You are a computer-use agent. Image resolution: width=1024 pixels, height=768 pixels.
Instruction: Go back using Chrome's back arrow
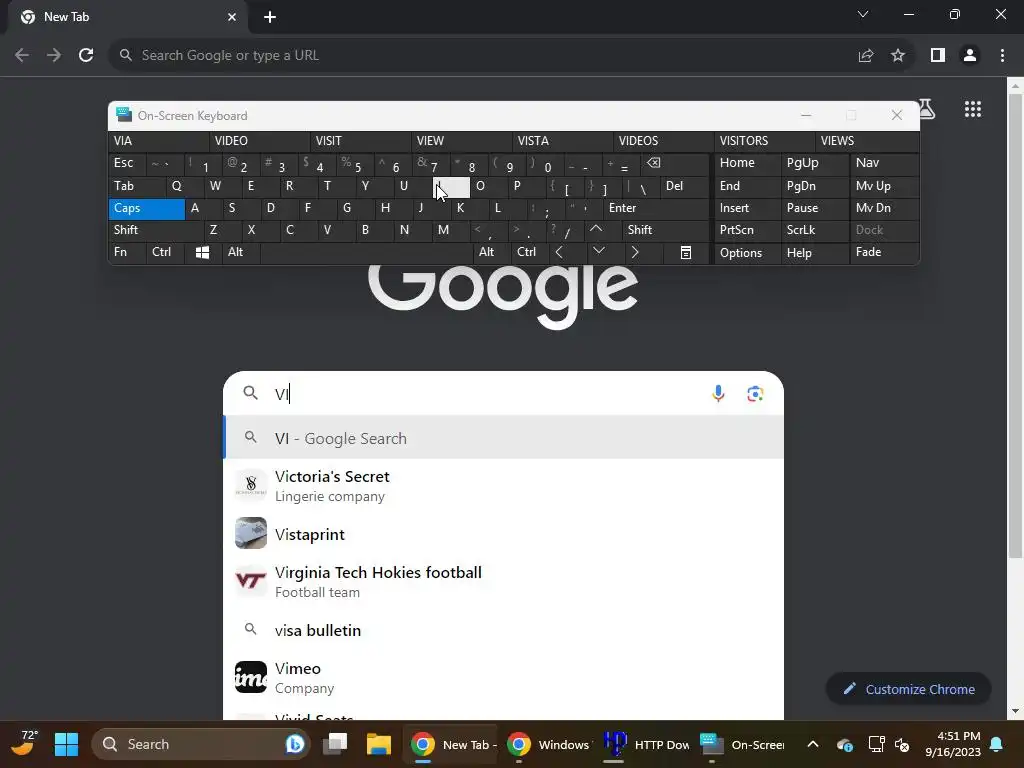point(22,56)
